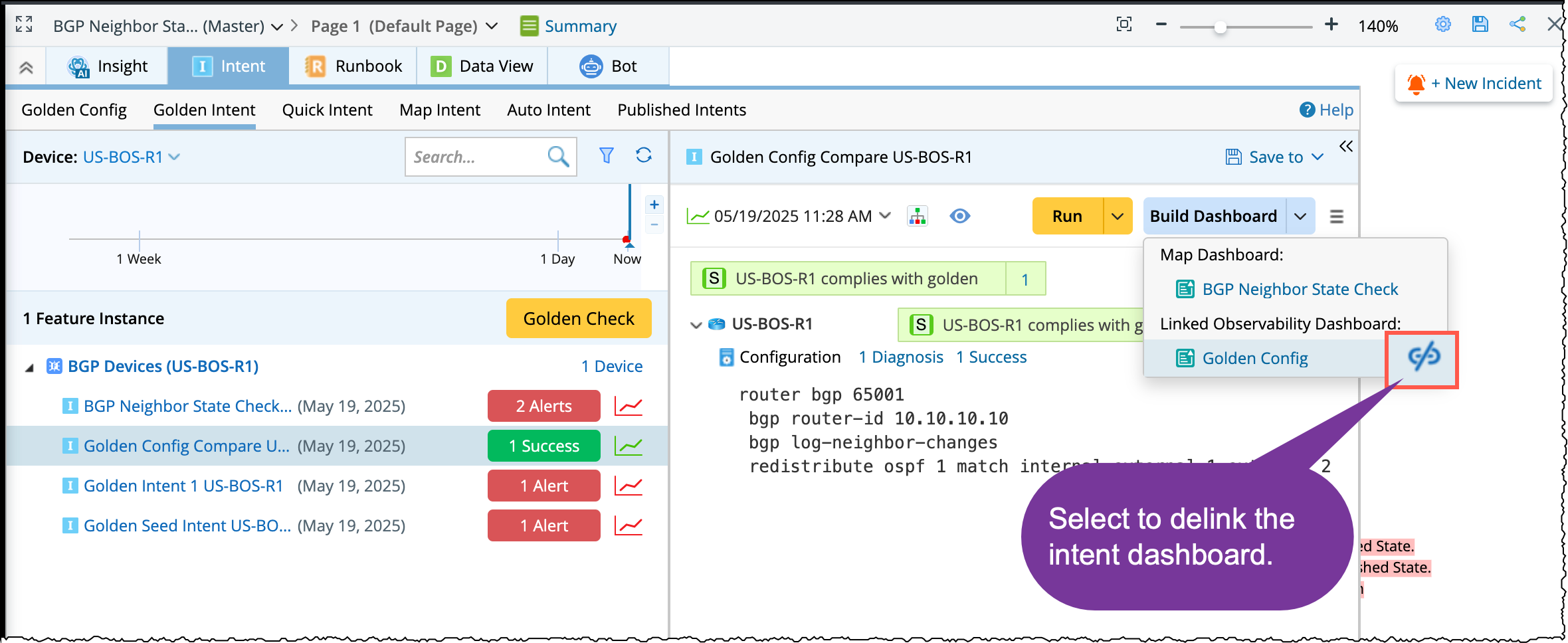
Task: Open the Save to dropdown
Action: tap(1274, 157)
